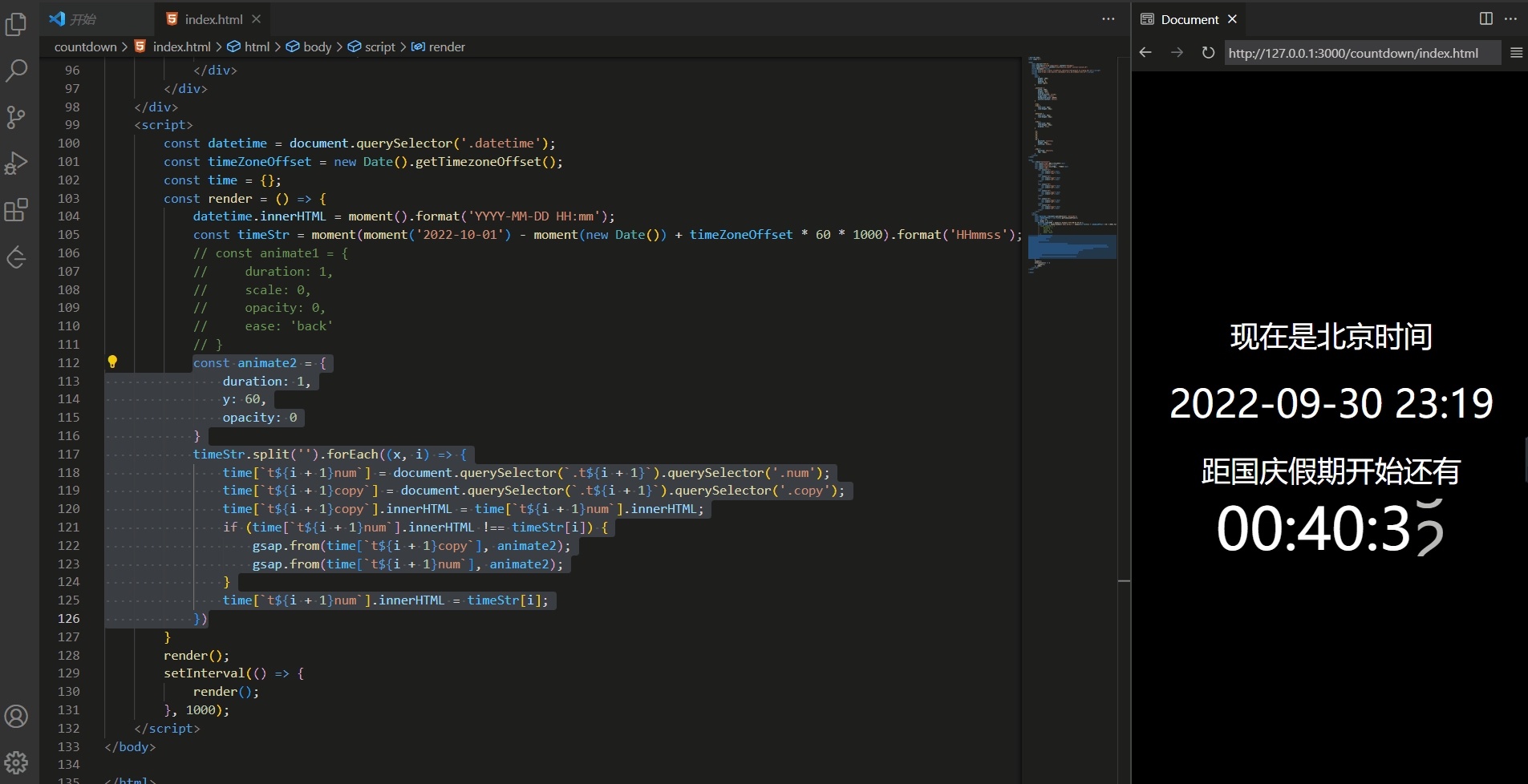
Task: Reload the preview browser page
Action: point(1208,53)
